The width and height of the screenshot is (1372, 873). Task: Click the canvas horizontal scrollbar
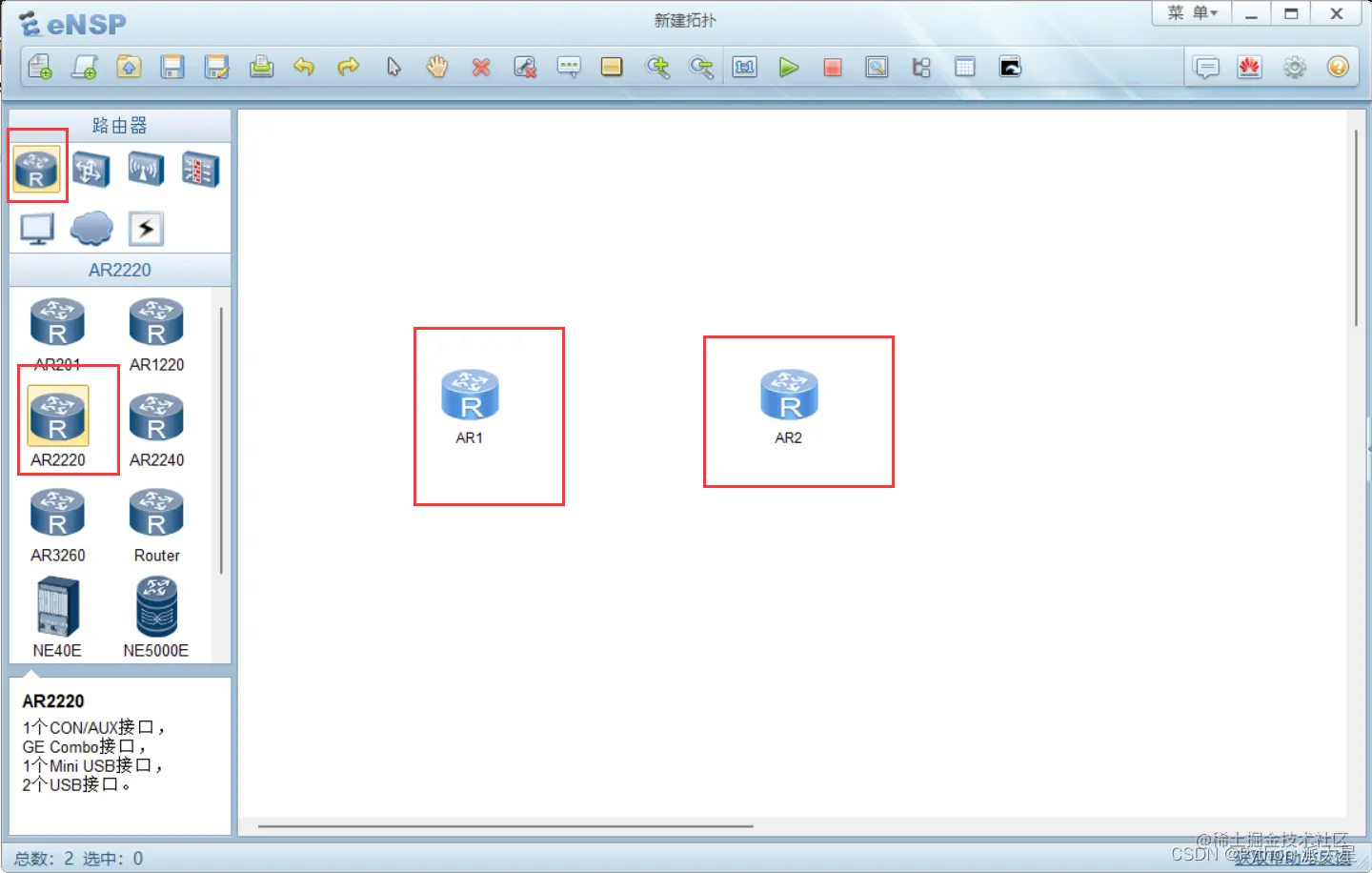[505, 826]
